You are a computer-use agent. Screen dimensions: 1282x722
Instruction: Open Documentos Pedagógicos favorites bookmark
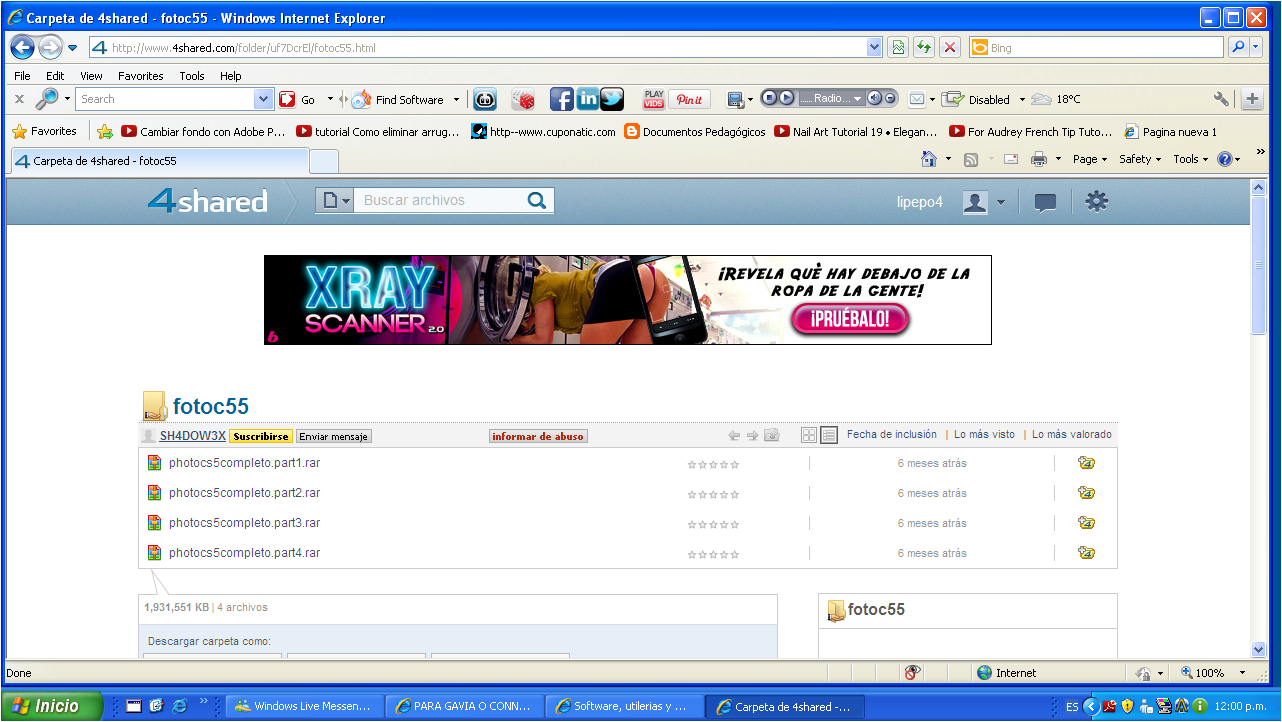[x=695, y=131]
